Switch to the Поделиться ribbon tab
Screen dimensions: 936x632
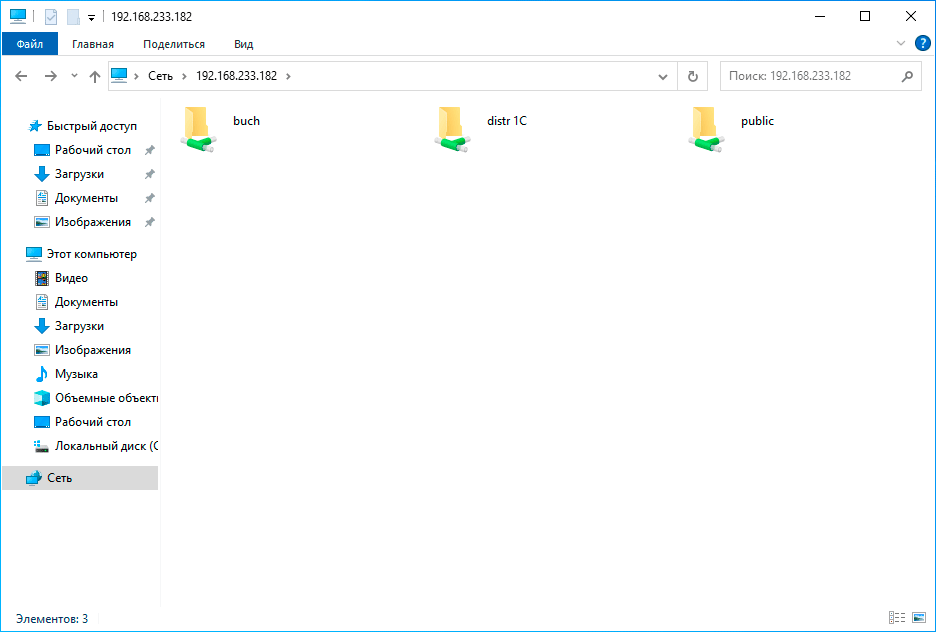pyautogui.click(x=174, y=44)
